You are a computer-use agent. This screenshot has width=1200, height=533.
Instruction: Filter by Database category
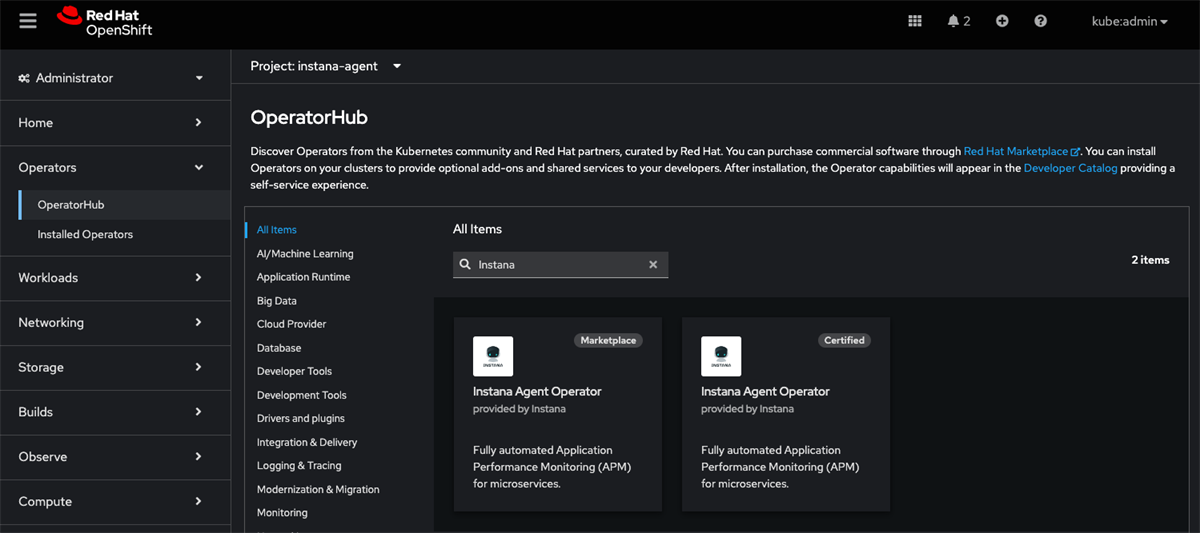click(x=279, y=348)
